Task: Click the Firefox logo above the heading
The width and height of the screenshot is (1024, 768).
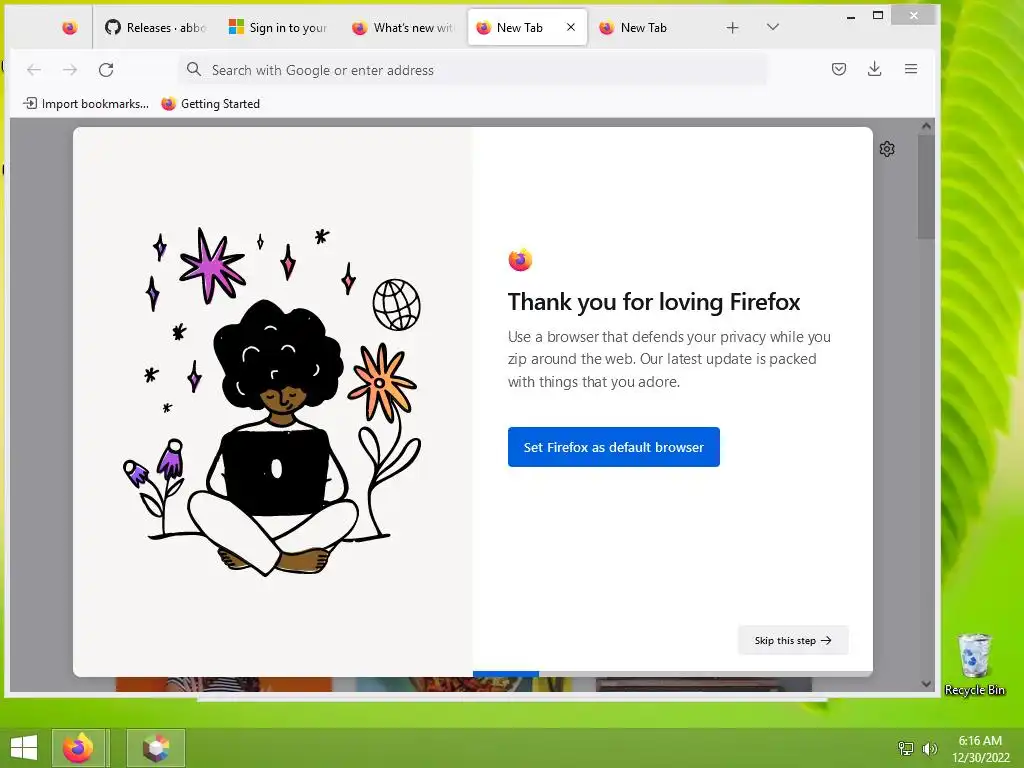Action: 520,260
